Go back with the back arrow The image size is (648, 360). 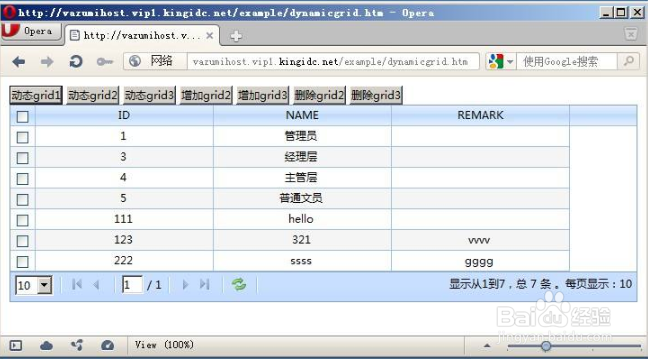point(19,62)
